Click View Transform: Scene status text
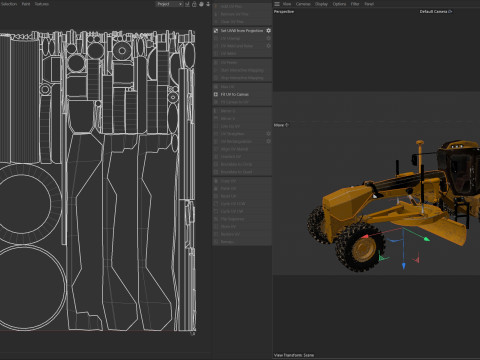The width and height of the screenshot is (480, 360). [x=294, y=355]
